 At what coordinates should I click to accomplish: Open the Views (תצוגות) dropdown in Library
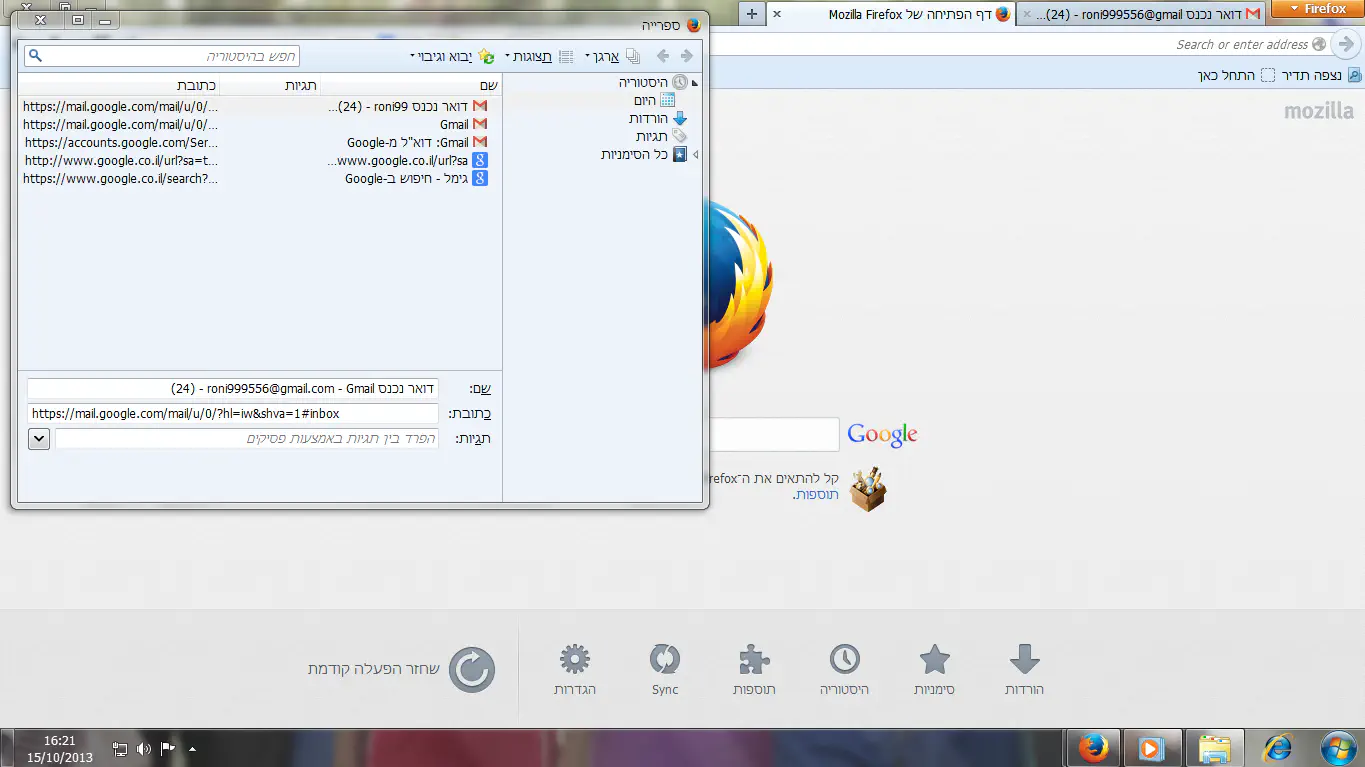(x=532, y=56)
